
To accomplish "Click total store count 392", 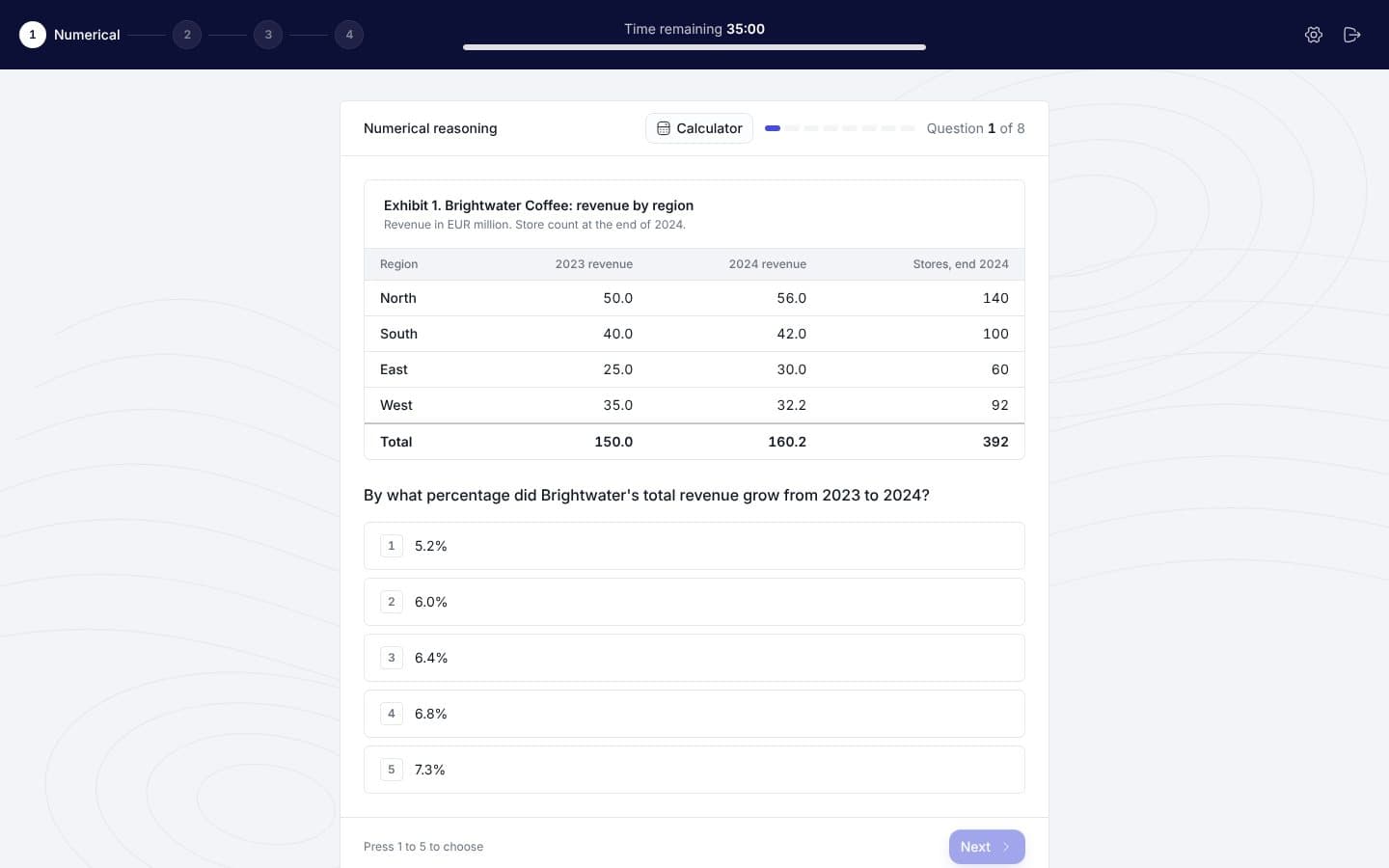I will (x=995, y=442).
